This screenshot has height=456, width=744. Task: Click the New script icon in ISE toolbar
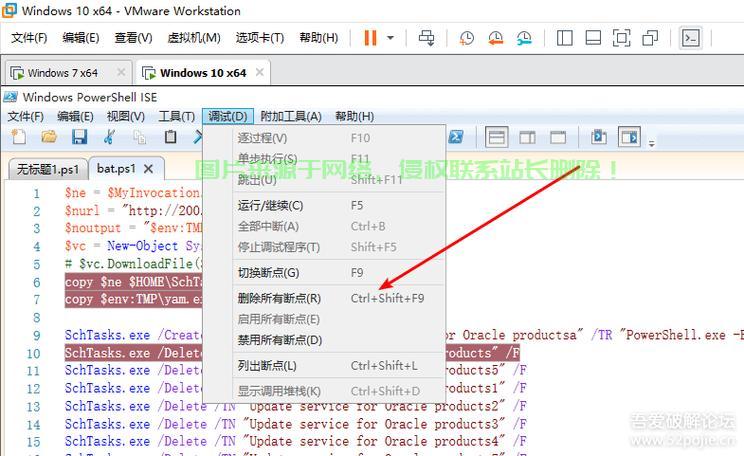(x=19, y=137)
